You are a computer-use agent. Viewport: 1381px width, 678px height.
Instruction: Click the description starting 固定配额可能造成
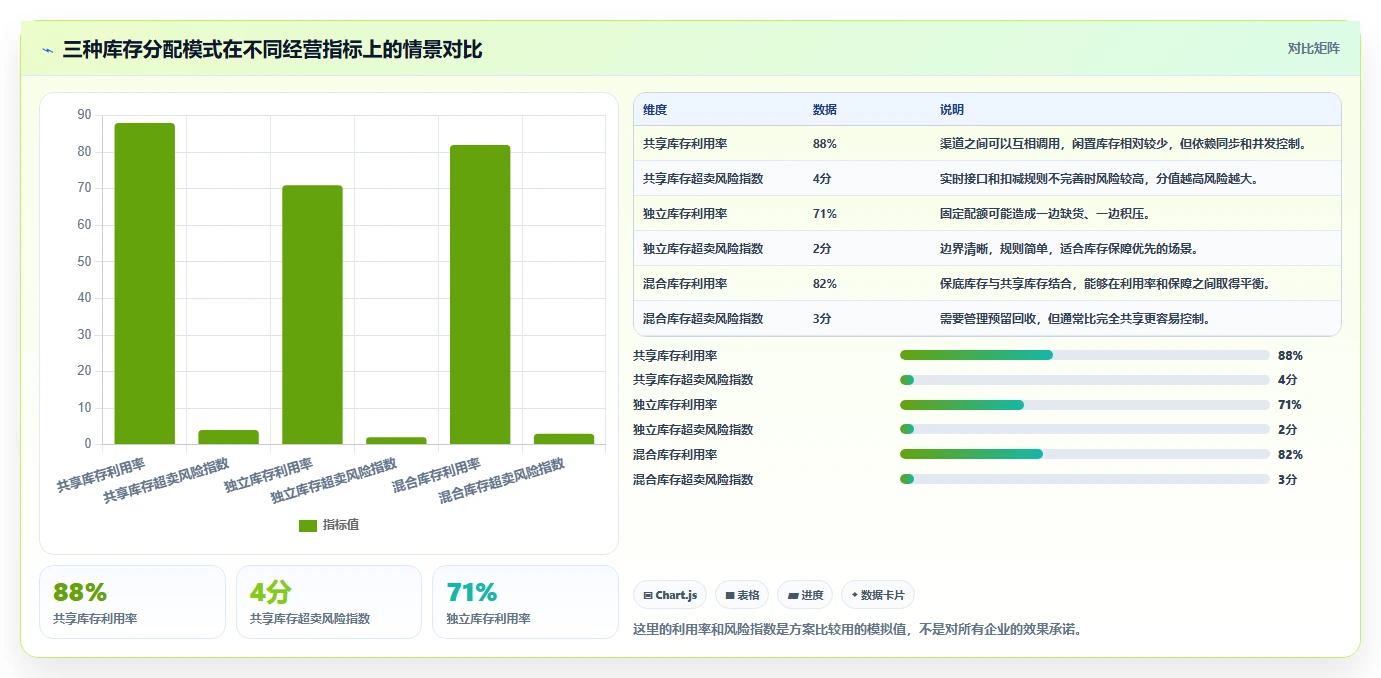(x=1045, y=214)
